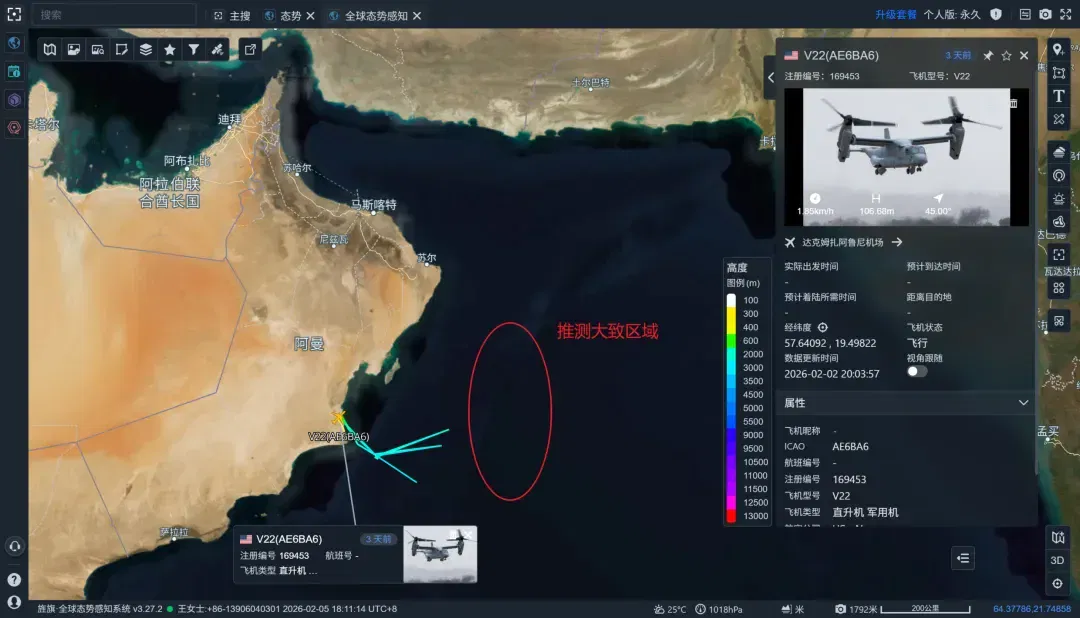Screen dimensions: 1080x618
Task: Open the headset support icon
Action: (14, 546)
